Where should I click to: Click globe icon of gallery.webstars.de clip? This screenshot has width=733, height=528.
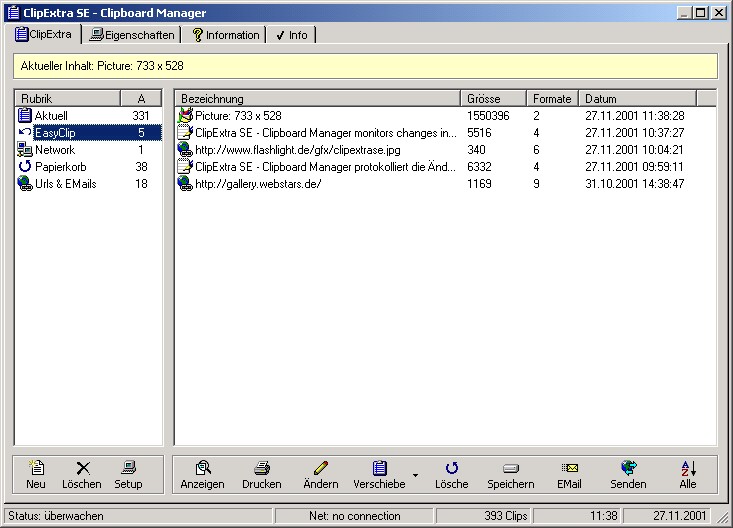tap(185, 183)
